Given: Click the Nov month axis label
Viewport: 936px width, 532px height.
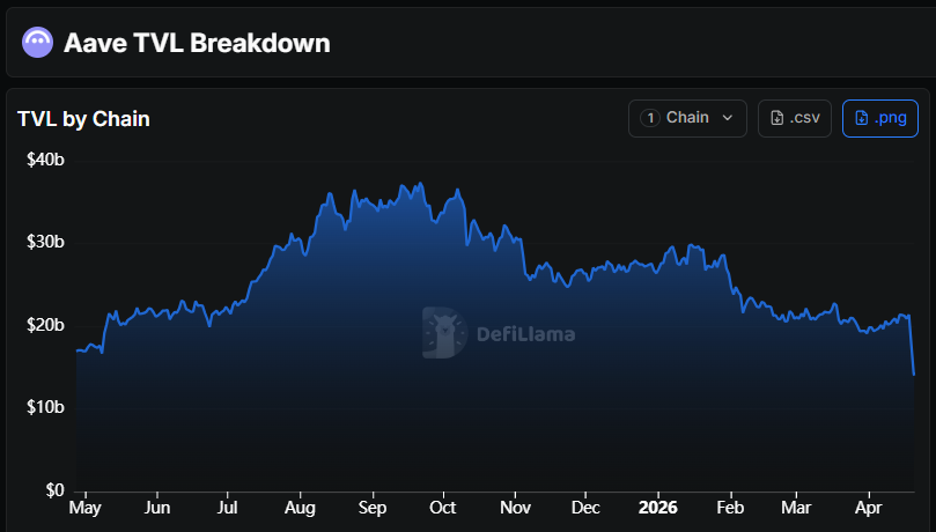Looking at the screenshot, I should pyautogui.click(x=514, y=507).
